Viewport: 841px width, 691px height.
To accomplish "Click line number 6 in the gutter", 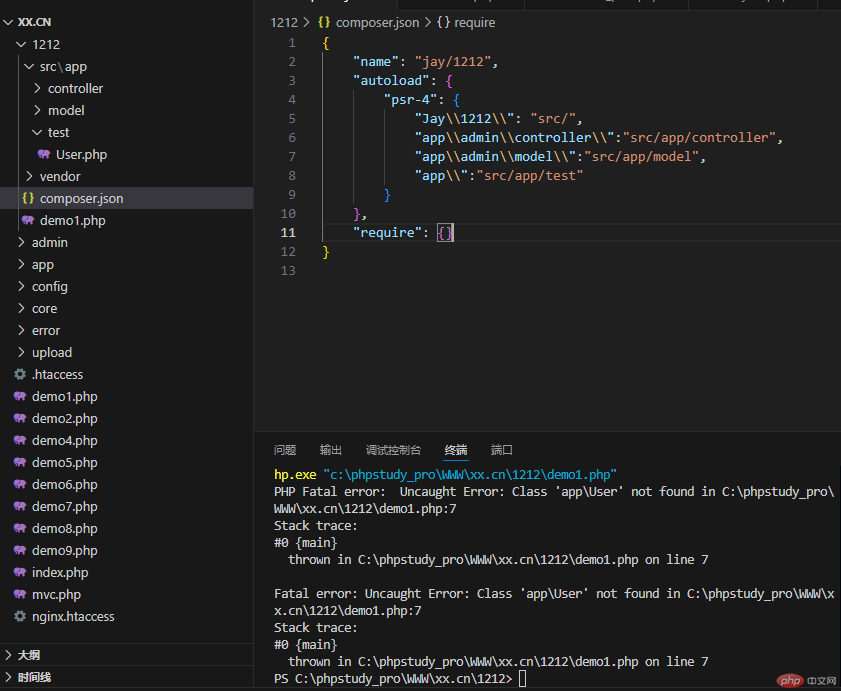I will [x=292, y=137].
